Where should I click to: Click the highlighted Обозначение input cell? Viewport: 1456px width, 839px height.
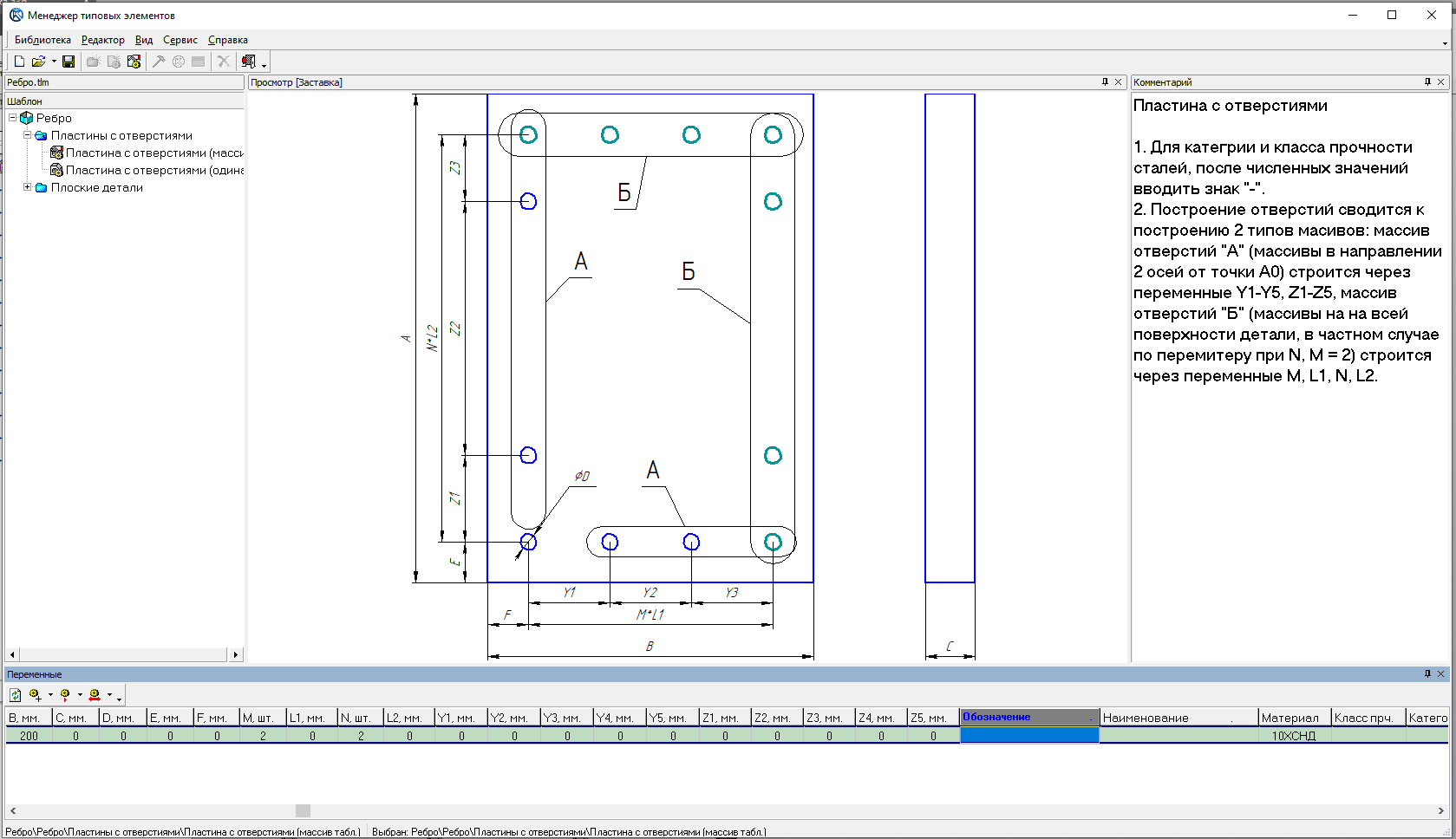(1029, 736)
